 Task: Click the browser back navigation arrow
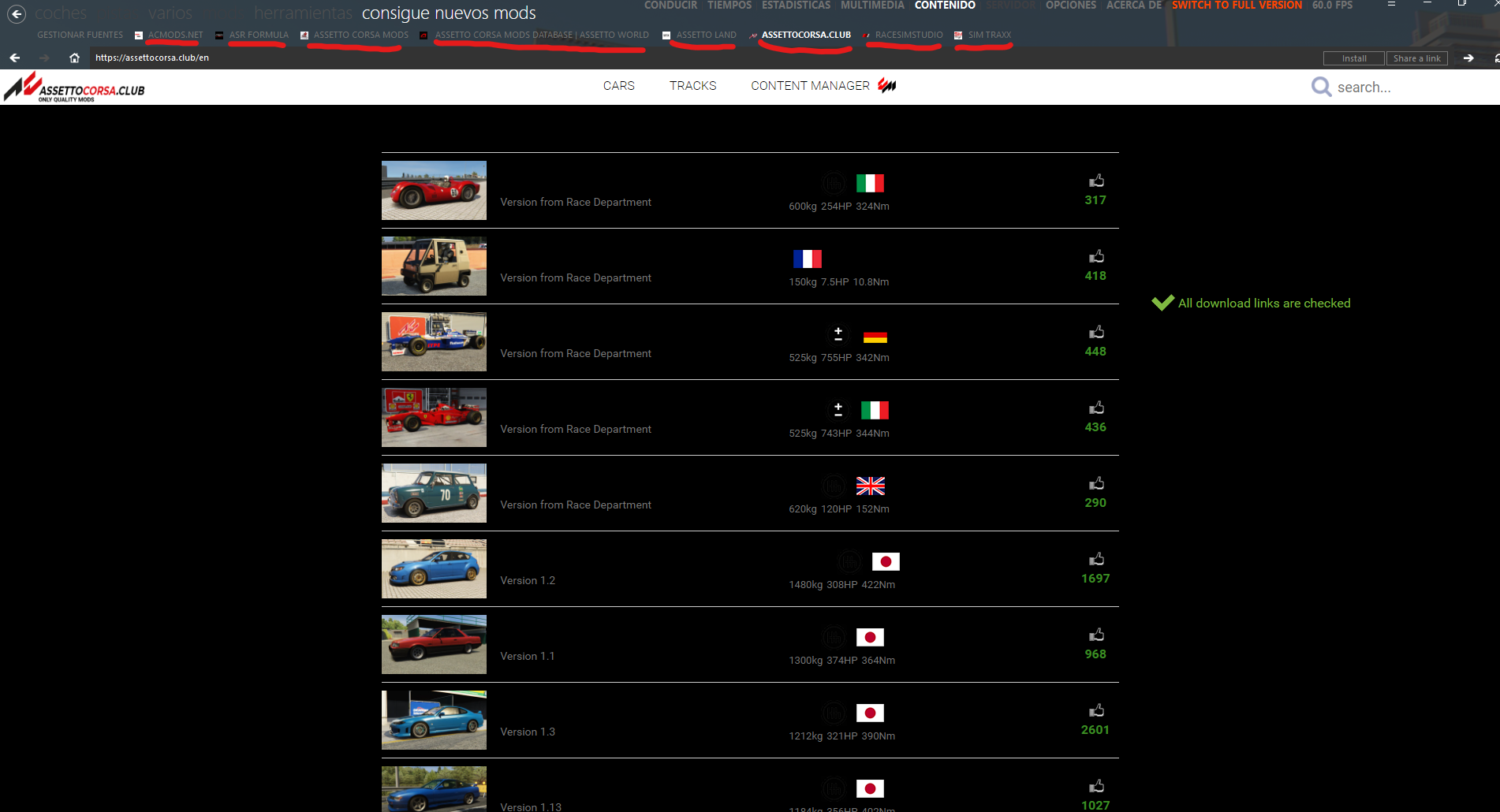(14, 58)
